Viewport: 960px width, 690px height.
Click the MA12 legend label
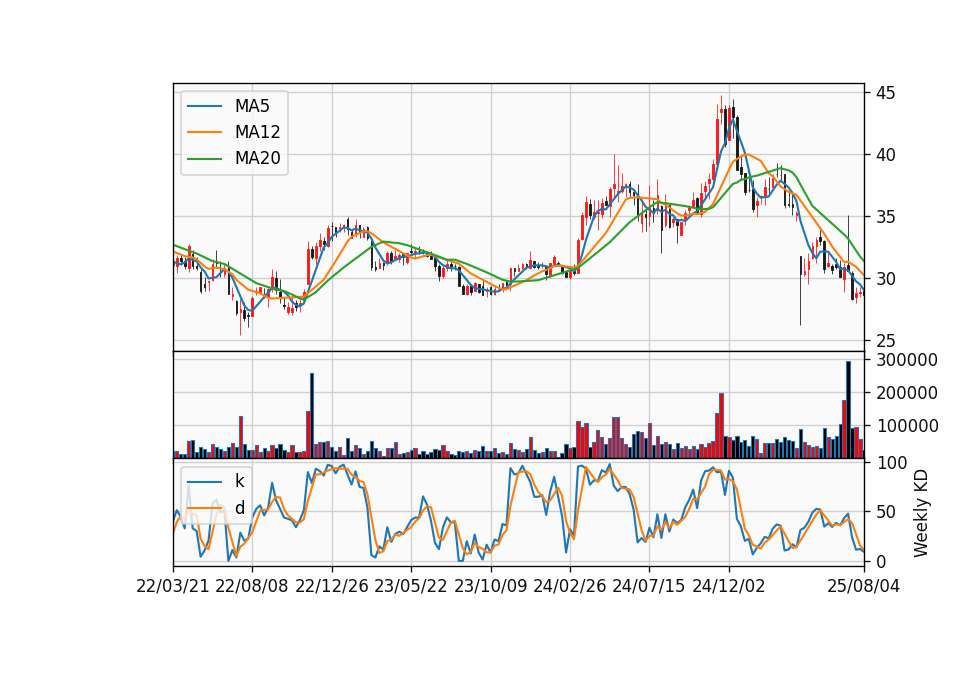tap(257, 132)
